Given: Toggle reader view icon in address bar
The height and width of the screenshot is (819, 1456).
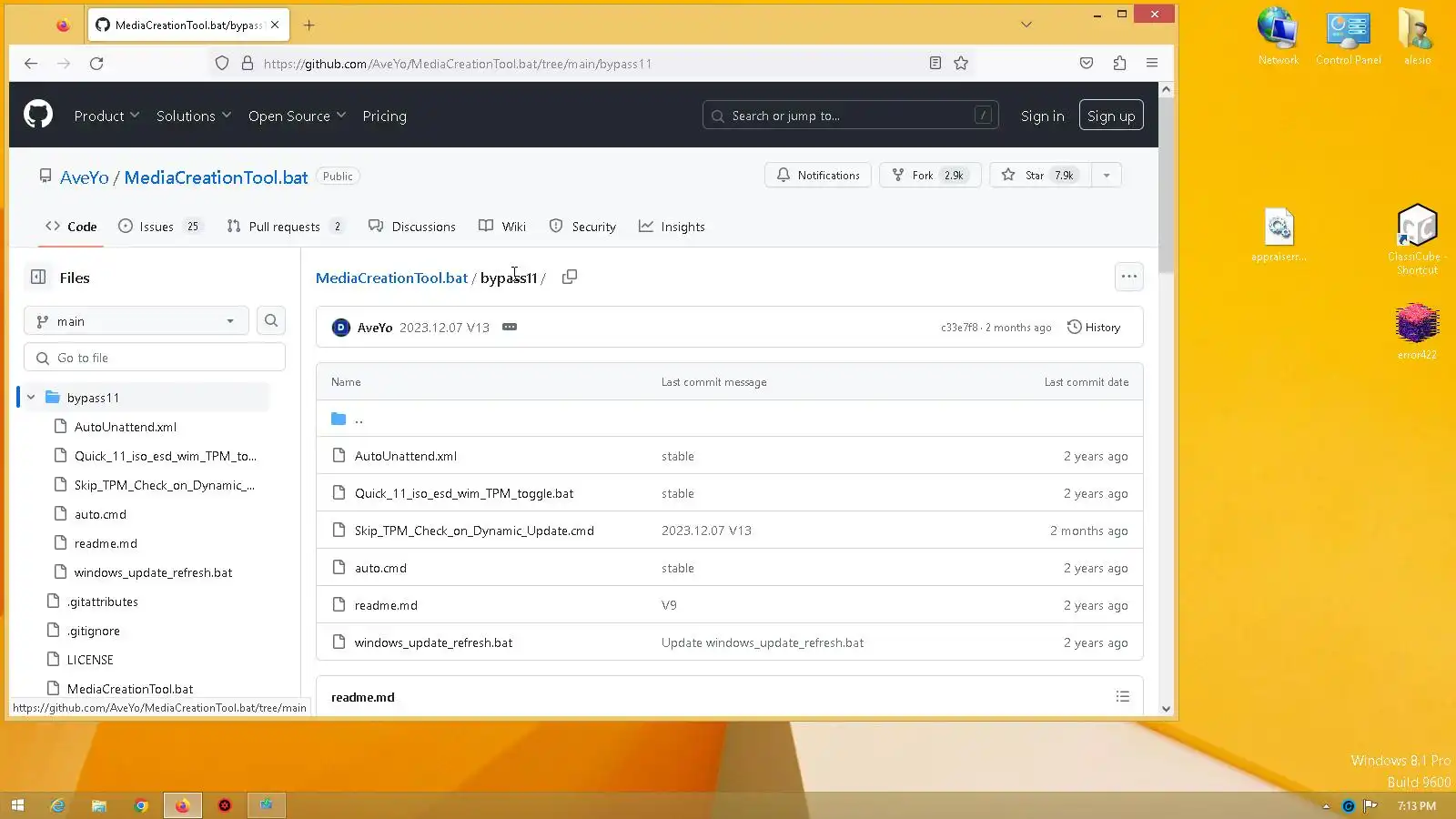Looking at the screenshot, I should pyautogui.click(x=935, y=64).
